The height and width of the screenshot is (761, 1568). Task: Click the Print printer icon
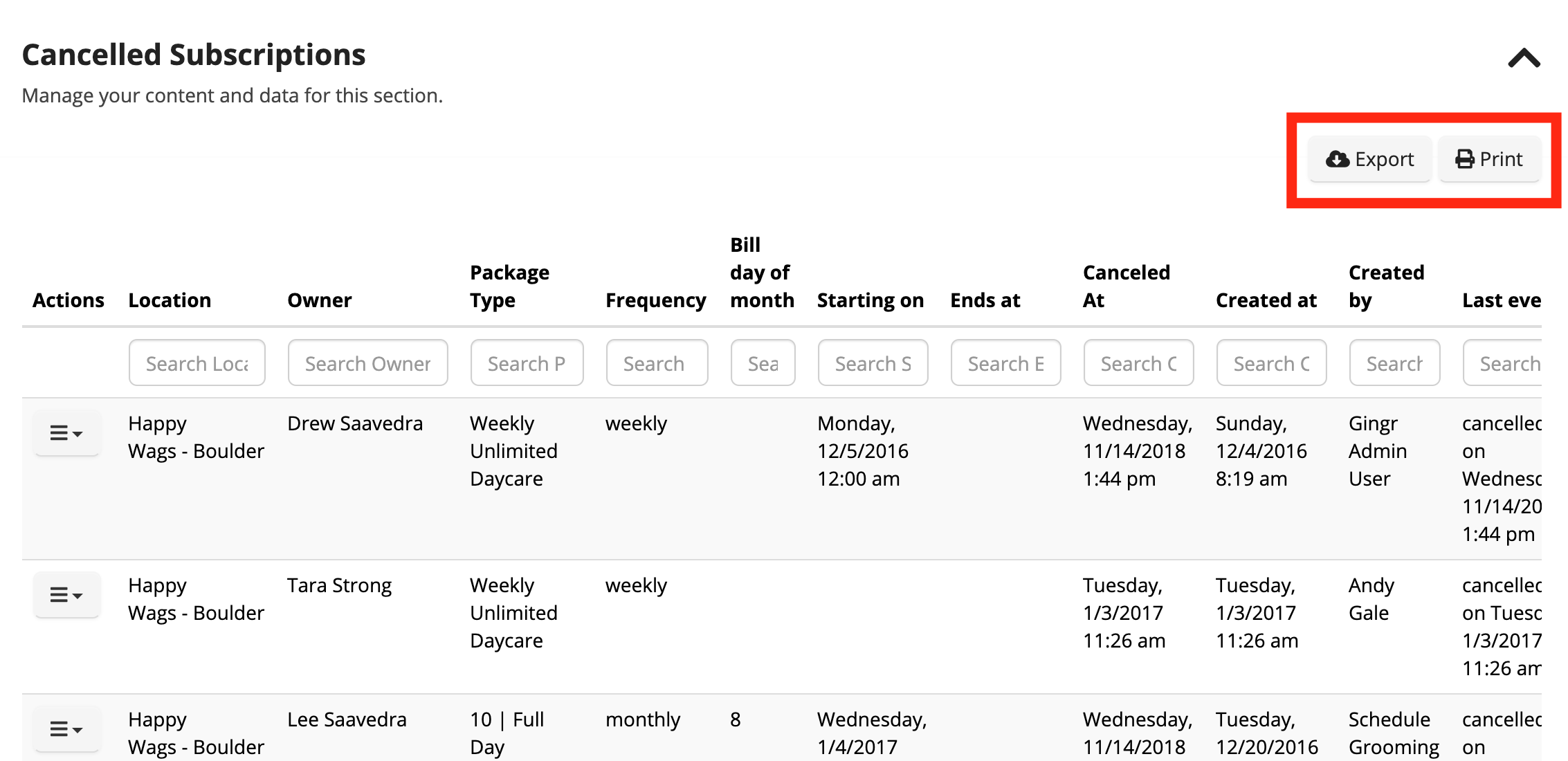click(x=1464, y=158)
